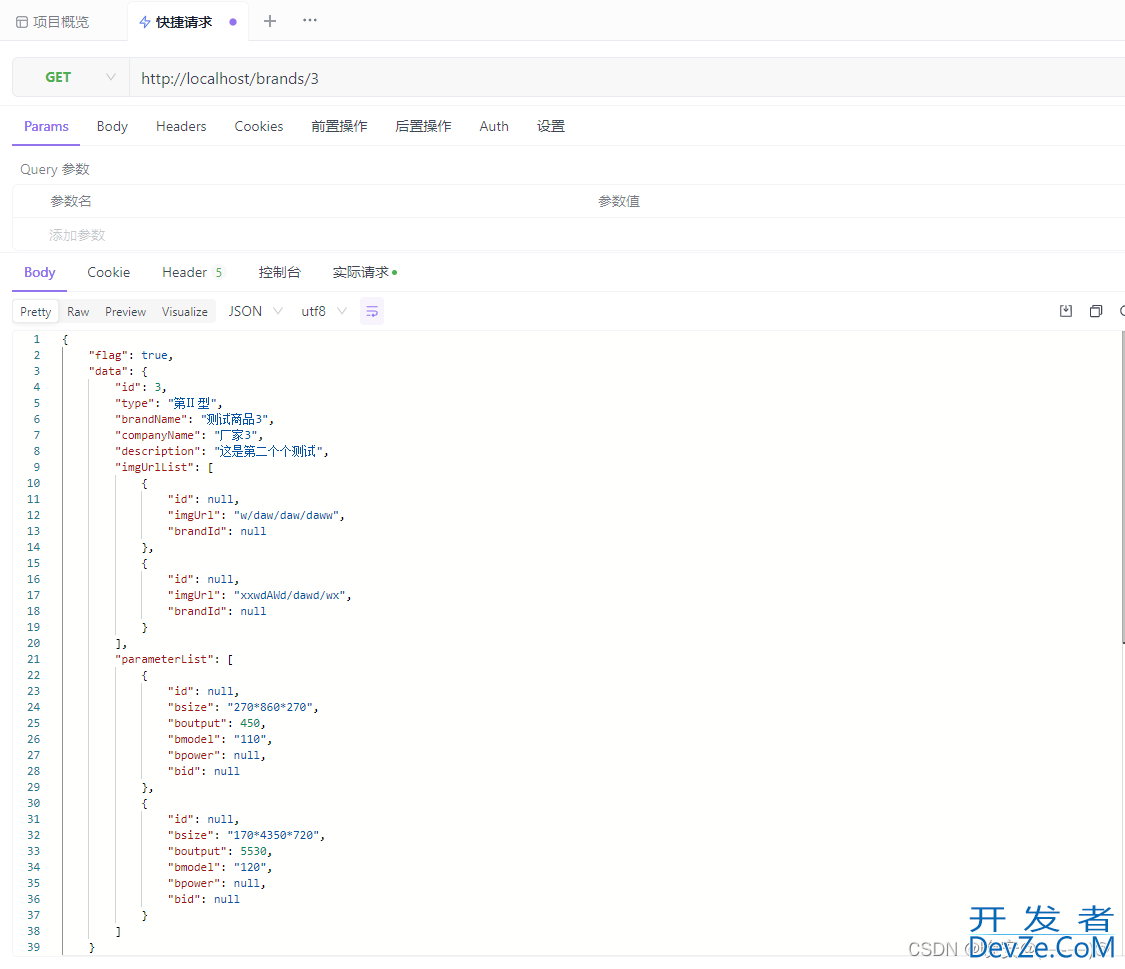The width and height of the screenshot is (1125, 969).
Task: Click the "description" line in JSON
Action: point(222,451)
